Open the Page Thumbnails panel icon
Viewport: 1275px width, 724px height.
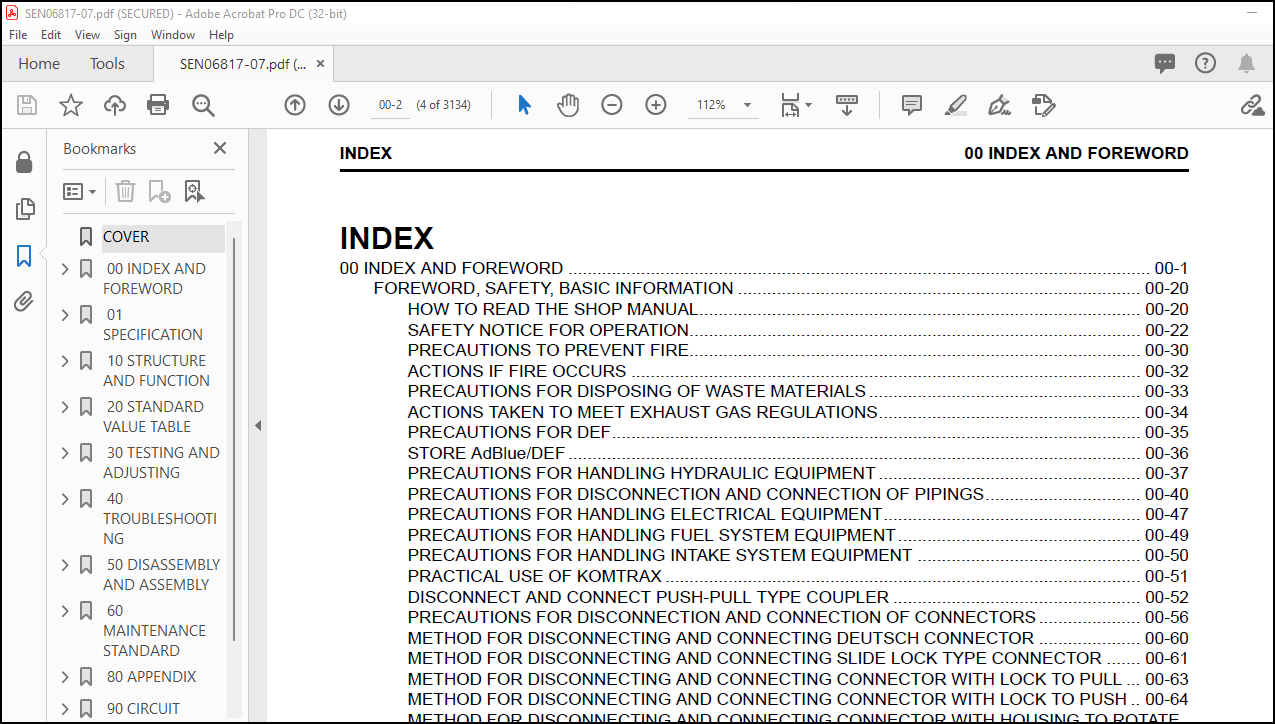24,209
